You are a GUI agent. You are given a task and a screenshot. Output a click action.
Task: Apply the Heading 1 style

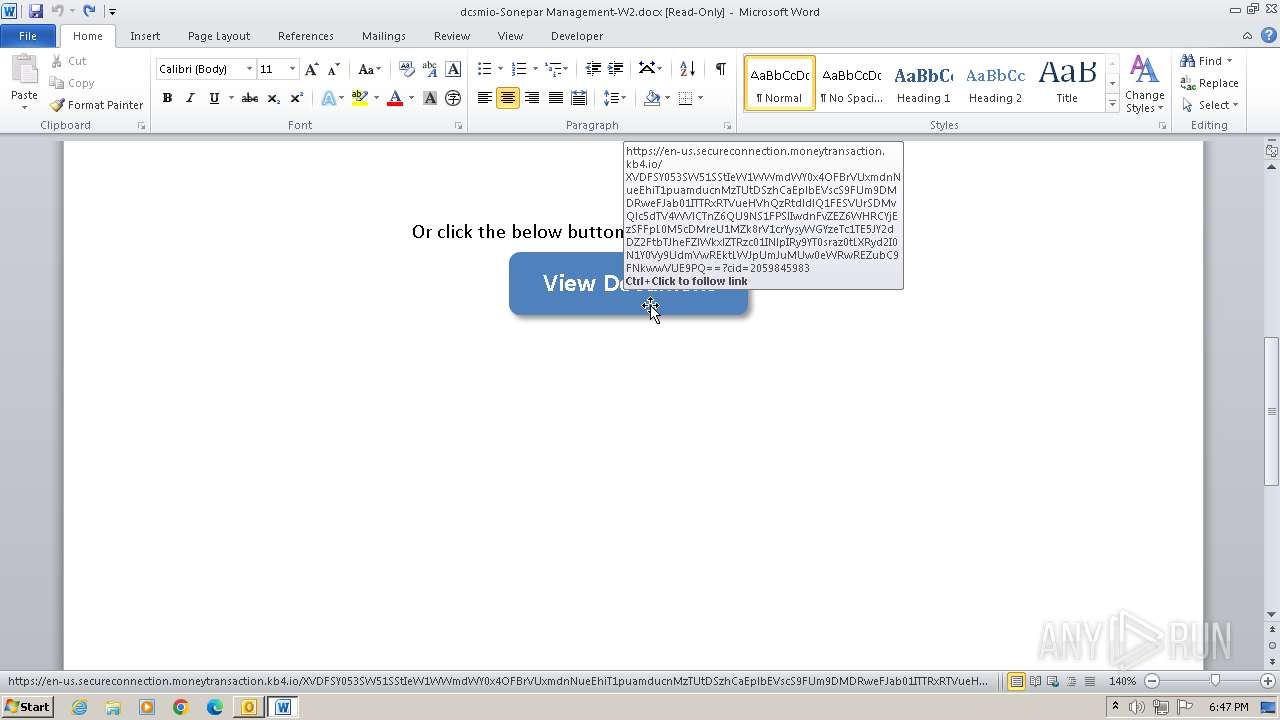click(923, 83)
